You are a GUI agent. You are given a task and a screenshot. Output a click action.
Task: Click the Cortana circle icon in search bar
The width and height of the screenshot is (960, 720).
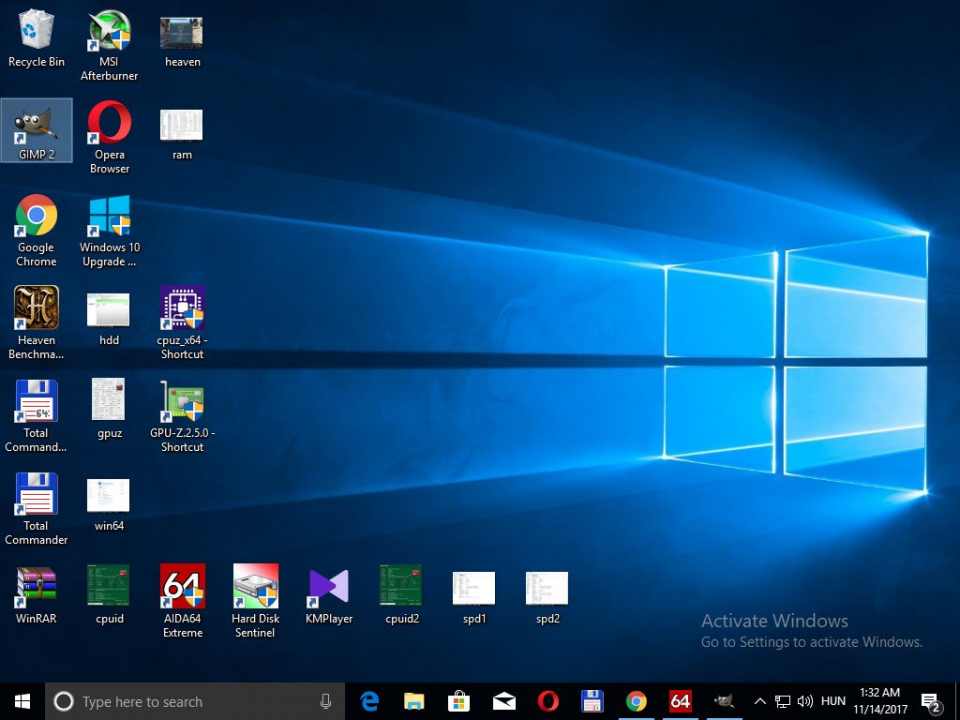pos(64,701)
